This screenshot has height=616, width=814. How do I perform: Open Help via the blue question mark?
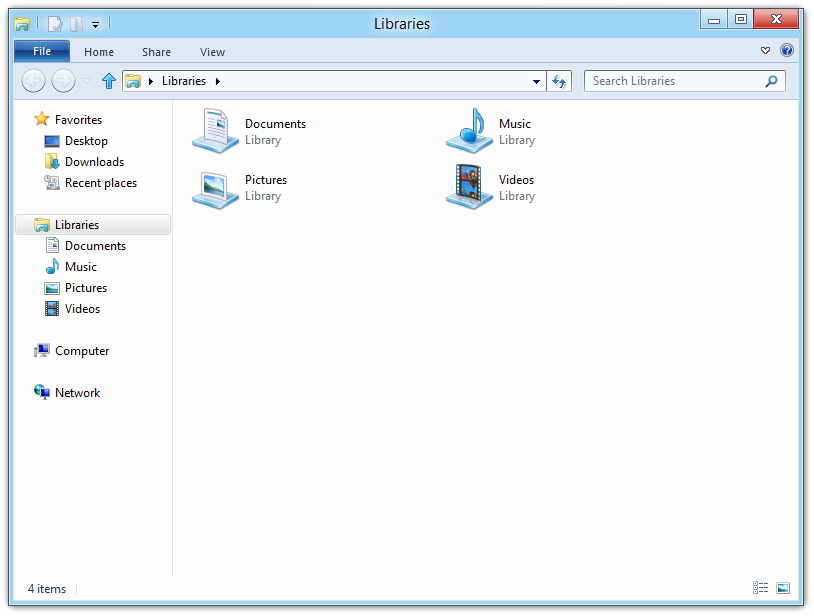787,51
